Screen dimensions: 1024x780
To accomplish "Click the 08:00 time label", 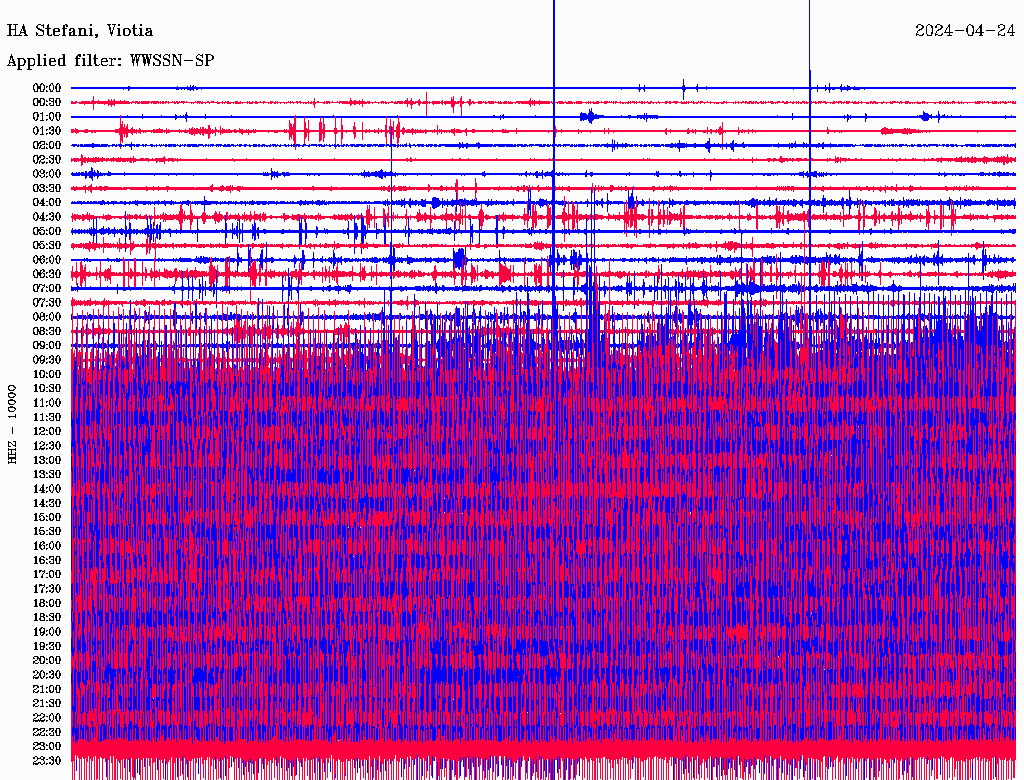I will 47,317.
